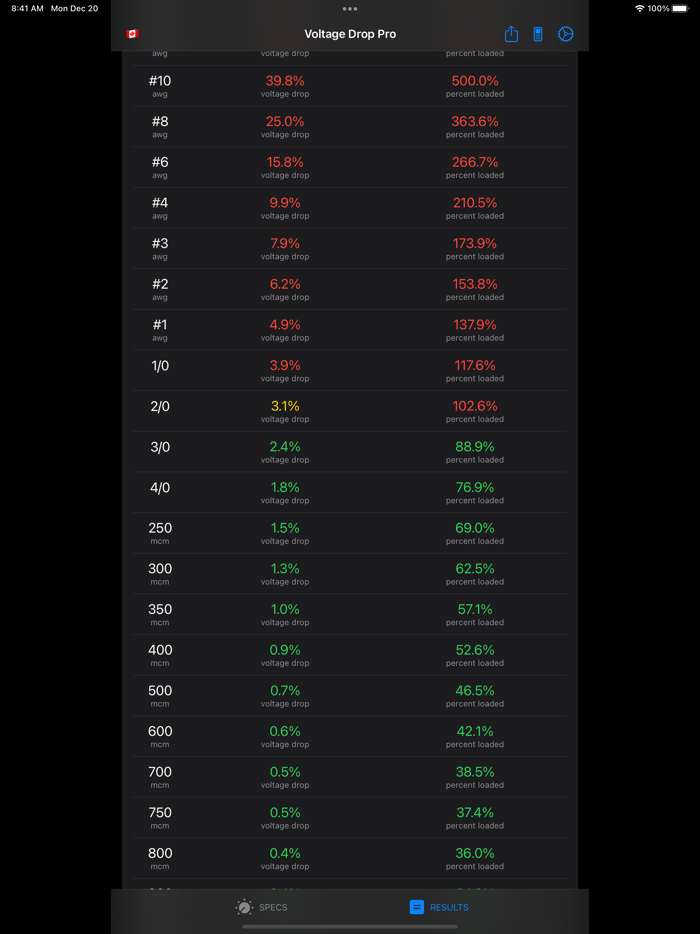The image size is (700, 934).
Task: Open the calculator icon in the header
Action: [x=538, y=34]
